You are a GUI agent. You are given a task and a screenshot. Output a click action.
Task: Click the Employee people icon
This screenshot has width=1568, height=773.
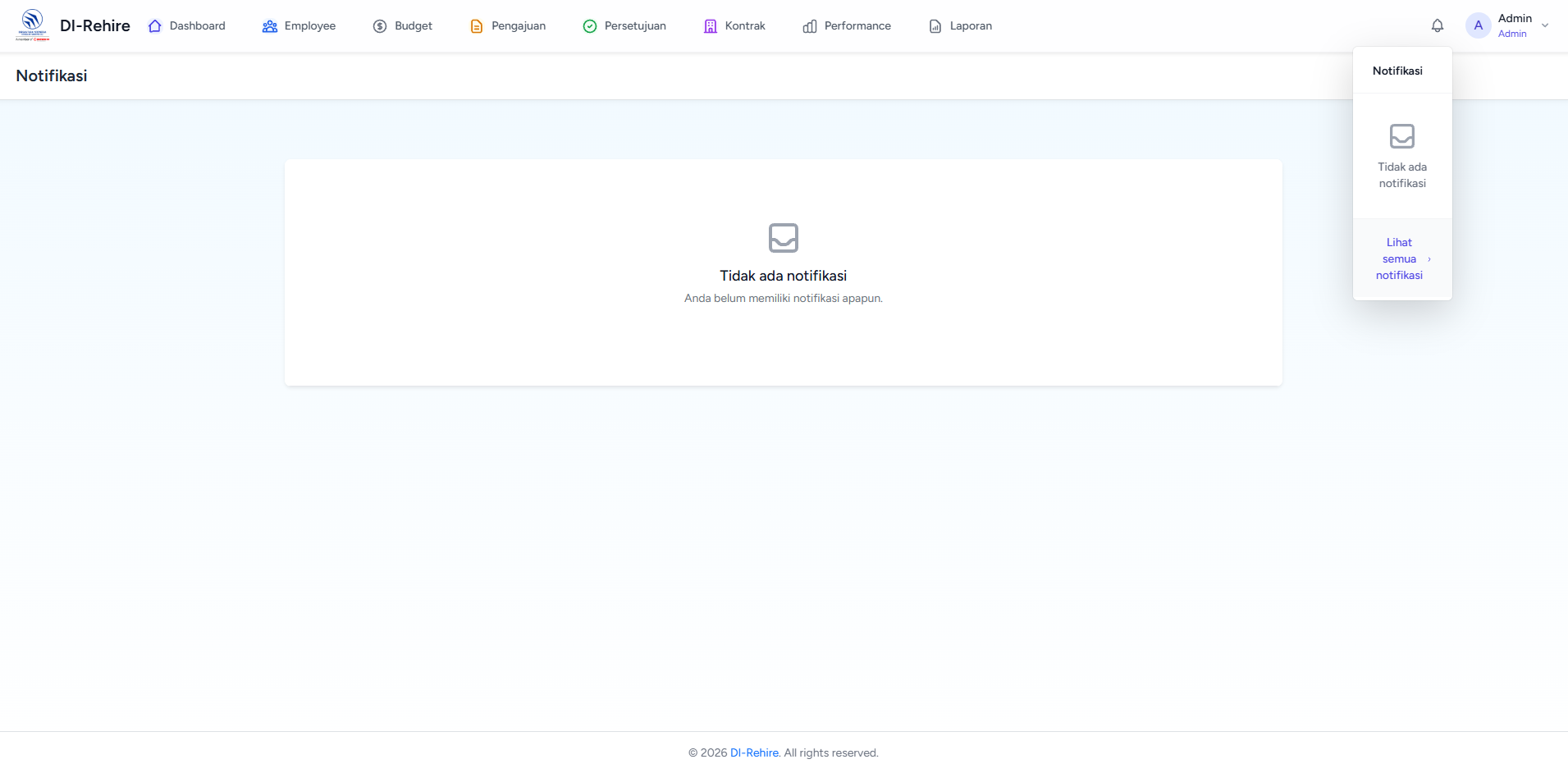coord(270,26)
